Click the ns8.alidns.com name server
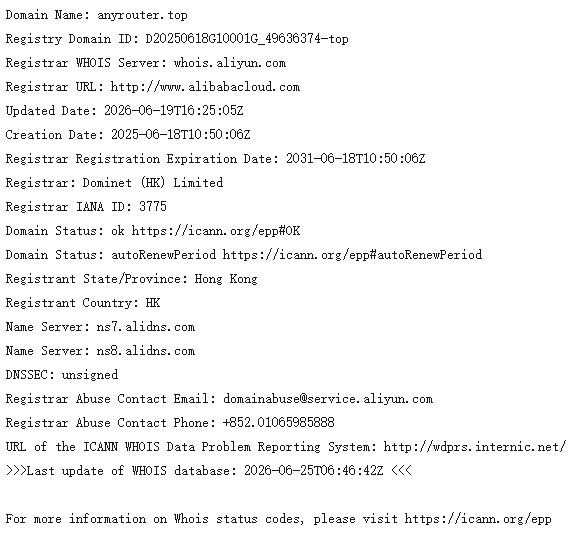Image resolution: width=572 pixels, height=536 pixels. (146, 351)
